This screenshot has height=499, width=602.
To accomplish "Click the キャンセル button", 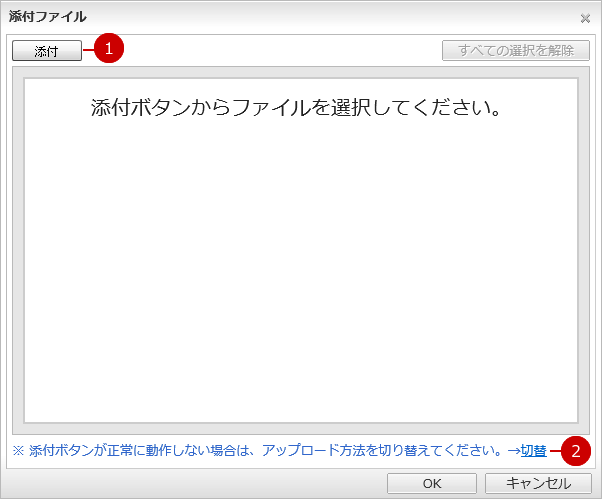I will pyautogui.click(x=538, y=483).
